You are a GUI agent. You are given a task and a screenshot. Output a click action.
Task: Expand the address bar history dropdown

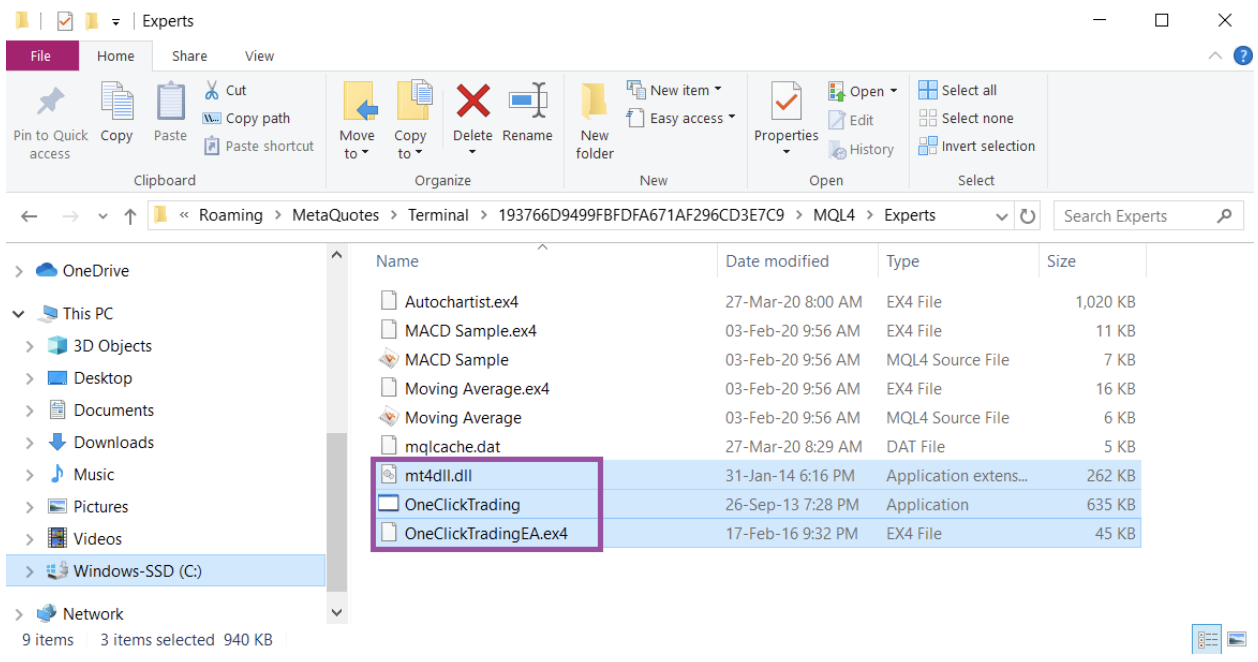(1002, 216)
